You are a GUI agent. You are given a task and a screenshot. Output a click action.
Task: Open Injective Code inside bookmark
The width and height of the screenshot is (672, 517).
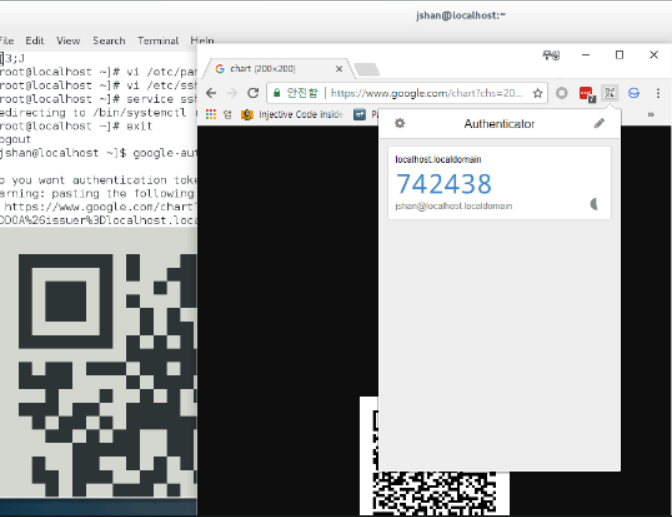tap(293, 114)
